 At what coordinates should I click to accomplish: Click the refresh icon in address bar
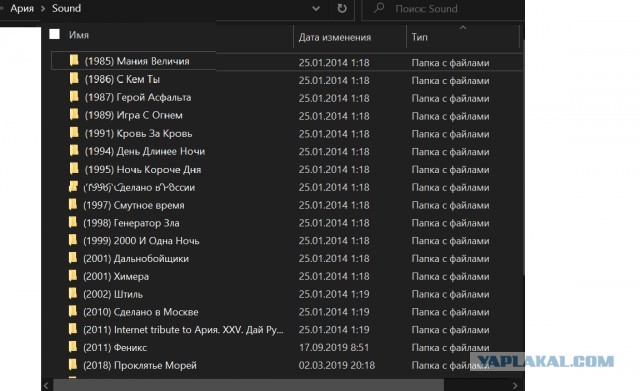[x=342, y=8]
